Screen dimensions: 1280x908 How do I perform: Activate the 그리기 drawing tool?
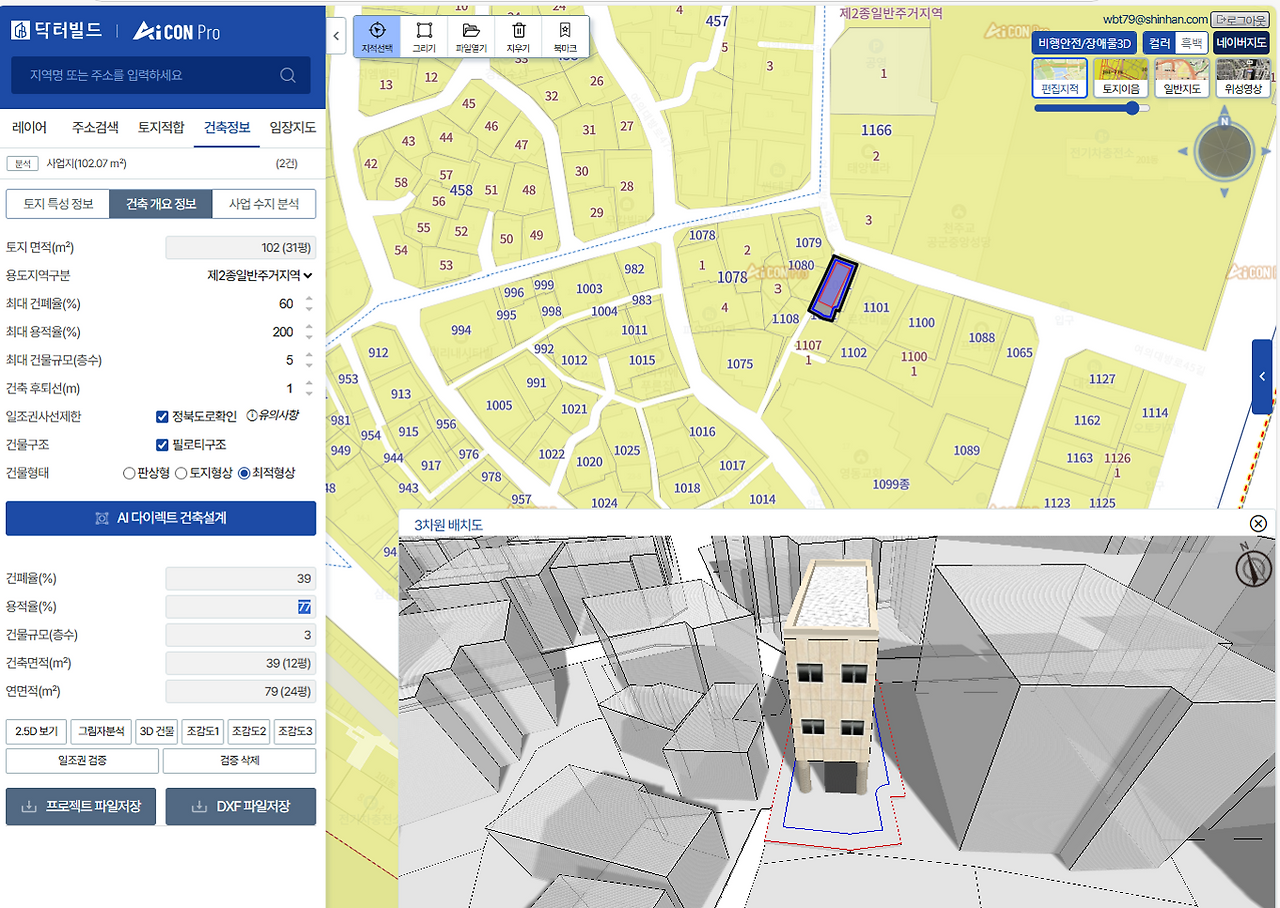(424, 37)
